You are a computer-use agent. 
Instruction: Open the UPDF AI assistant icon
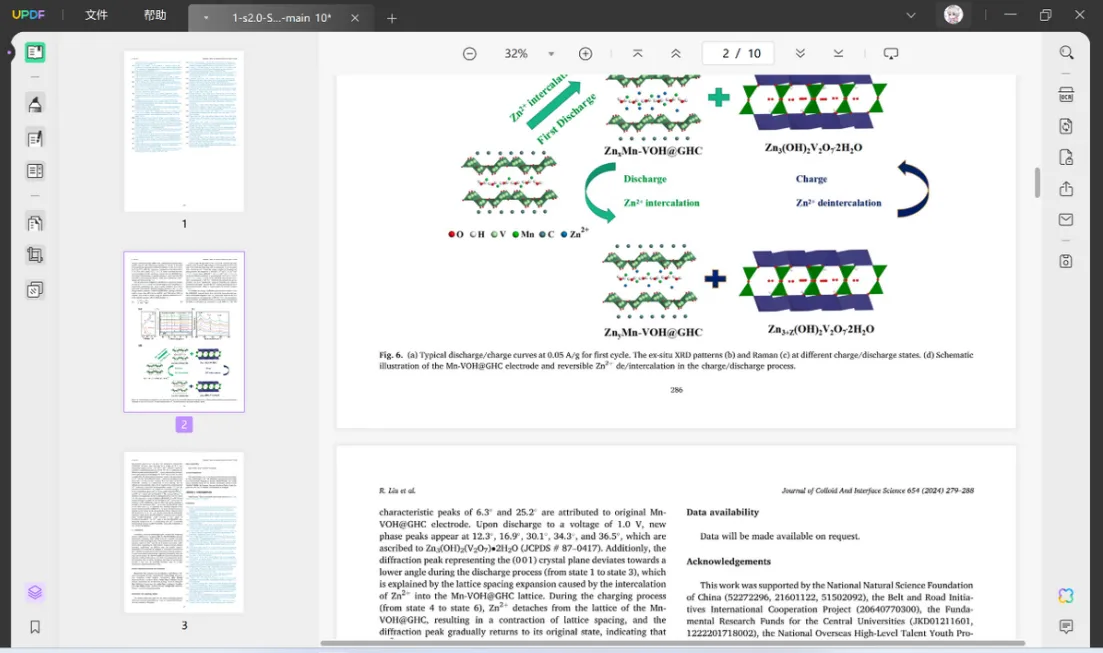click(1066, 595)
